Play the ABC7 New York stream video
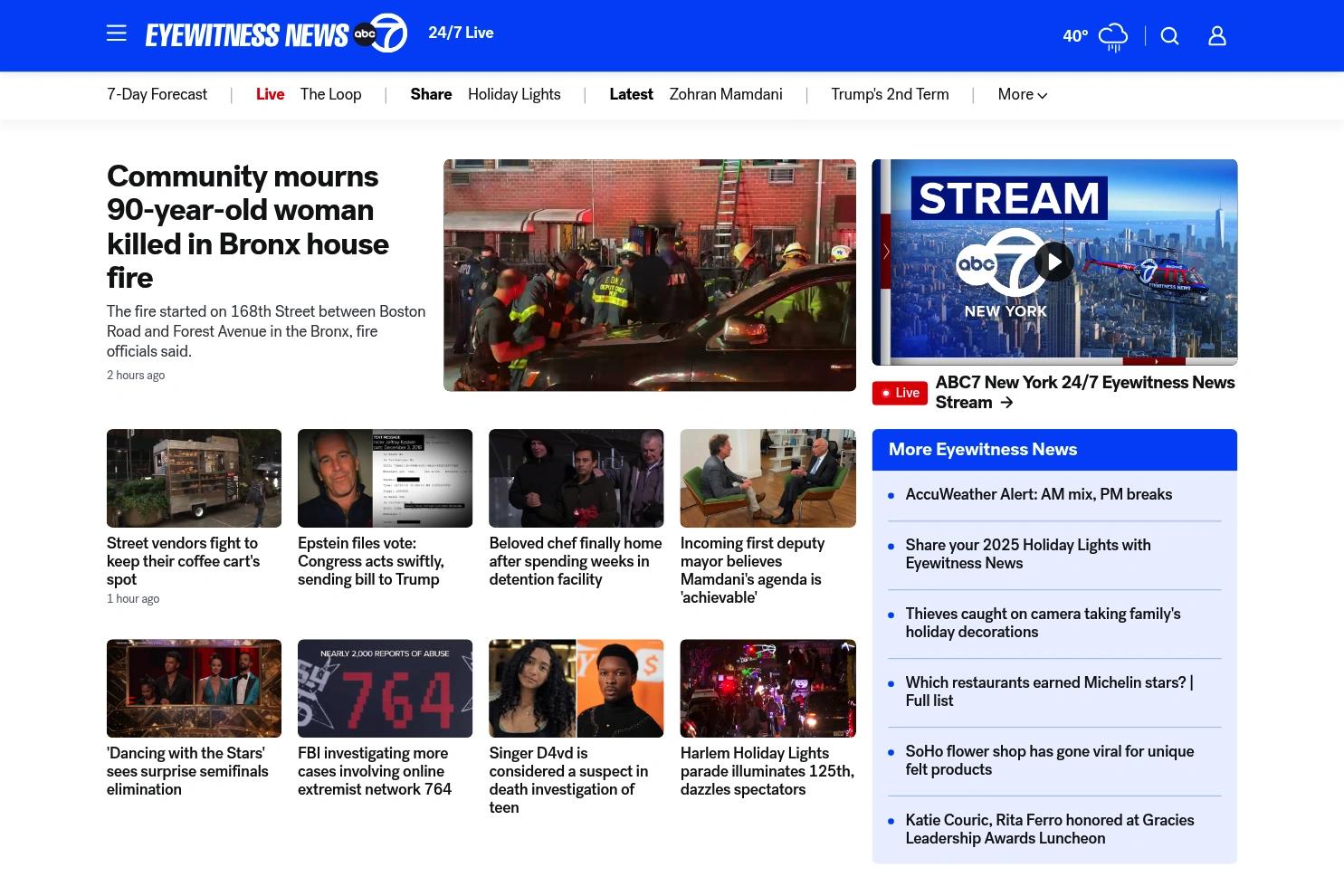Viewport: 1344px width, 896px height. [x=1053, y=262]
